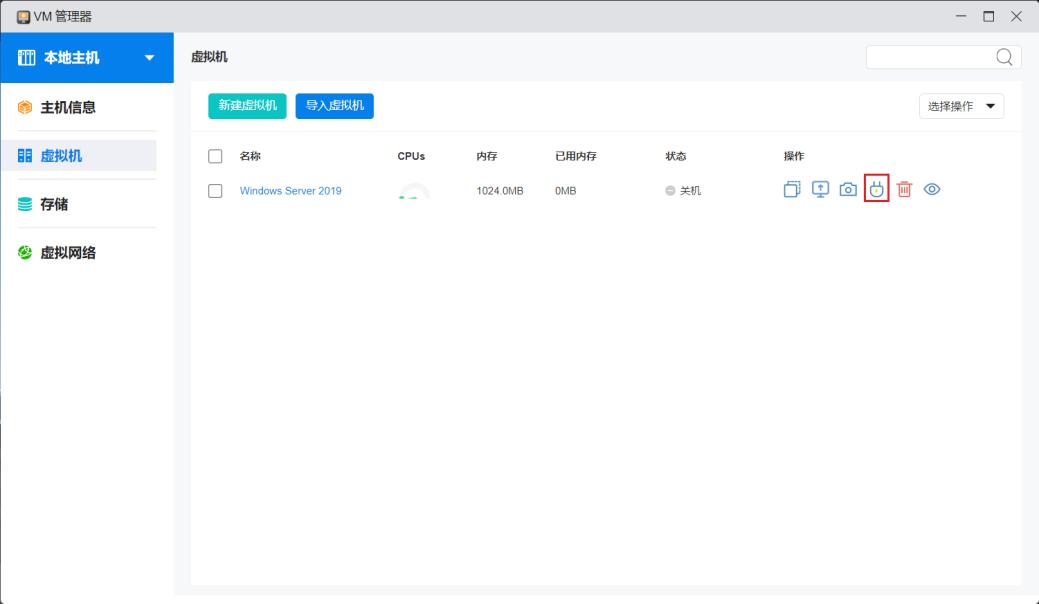Viewport: 1039px width, 604px height.
Task: Select the 虚拟机 sidebar item
Action: 61,156
